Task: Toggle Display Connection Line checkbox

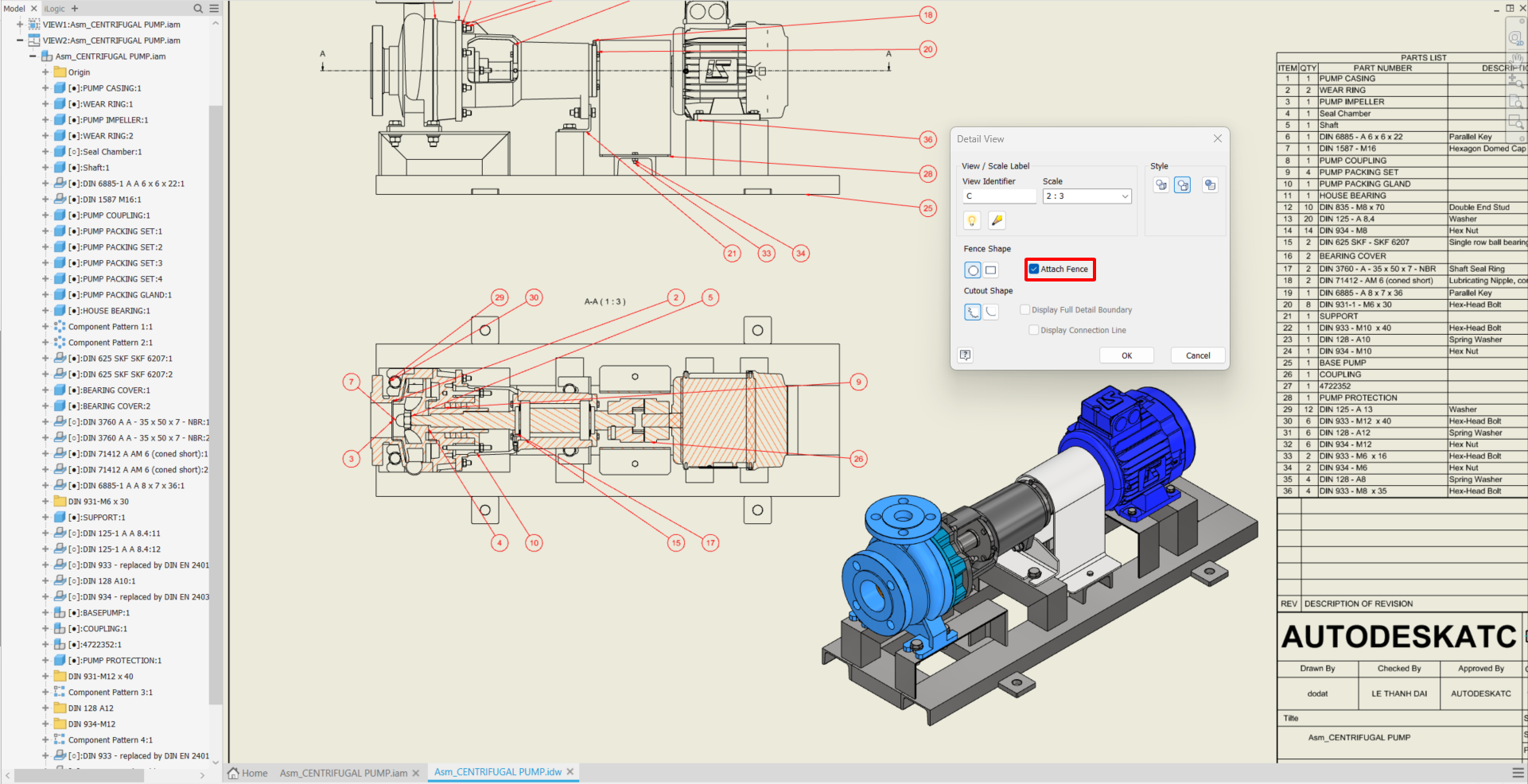Action: coord(1034,330)
